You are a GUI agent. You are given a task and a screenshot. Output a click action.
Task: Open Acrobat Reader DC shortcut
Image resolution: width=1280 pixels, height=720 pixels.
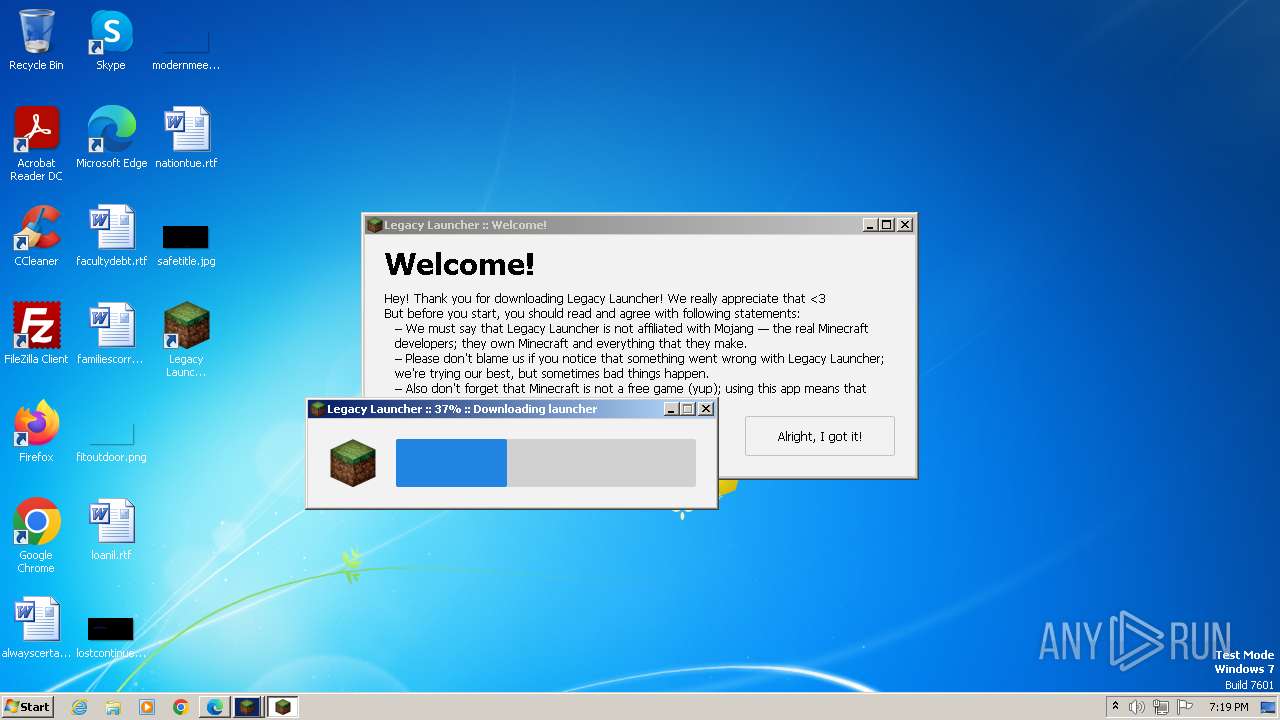point(36,144)
